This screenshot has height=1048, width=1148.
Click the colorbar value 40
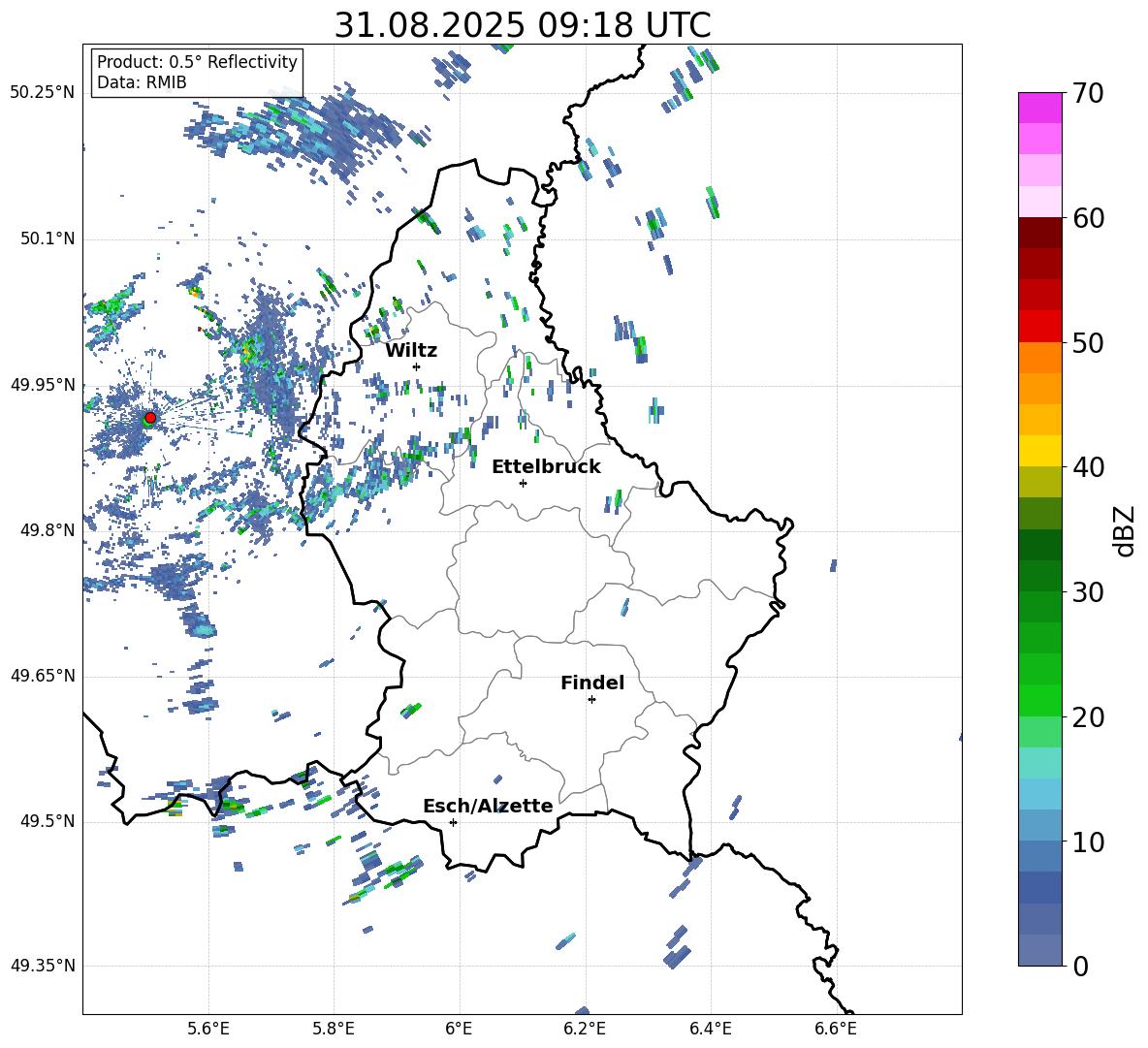pos(1089,467)
